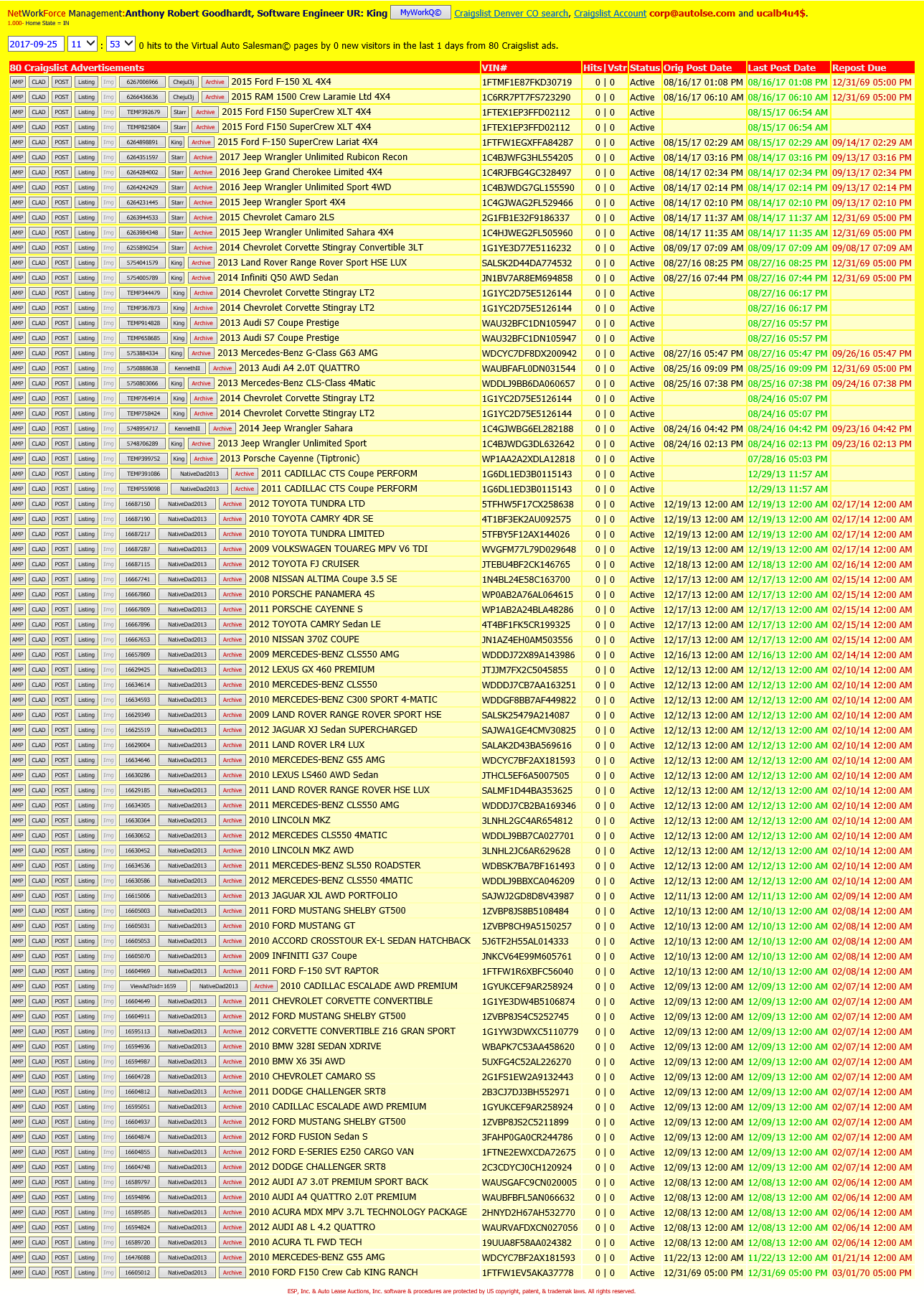This screenshot has width=924, height=1299.
Task: Click AMP for 2011 MERCEDES-BENZ SL550 ROADSTER
Action: pos(18,866)
